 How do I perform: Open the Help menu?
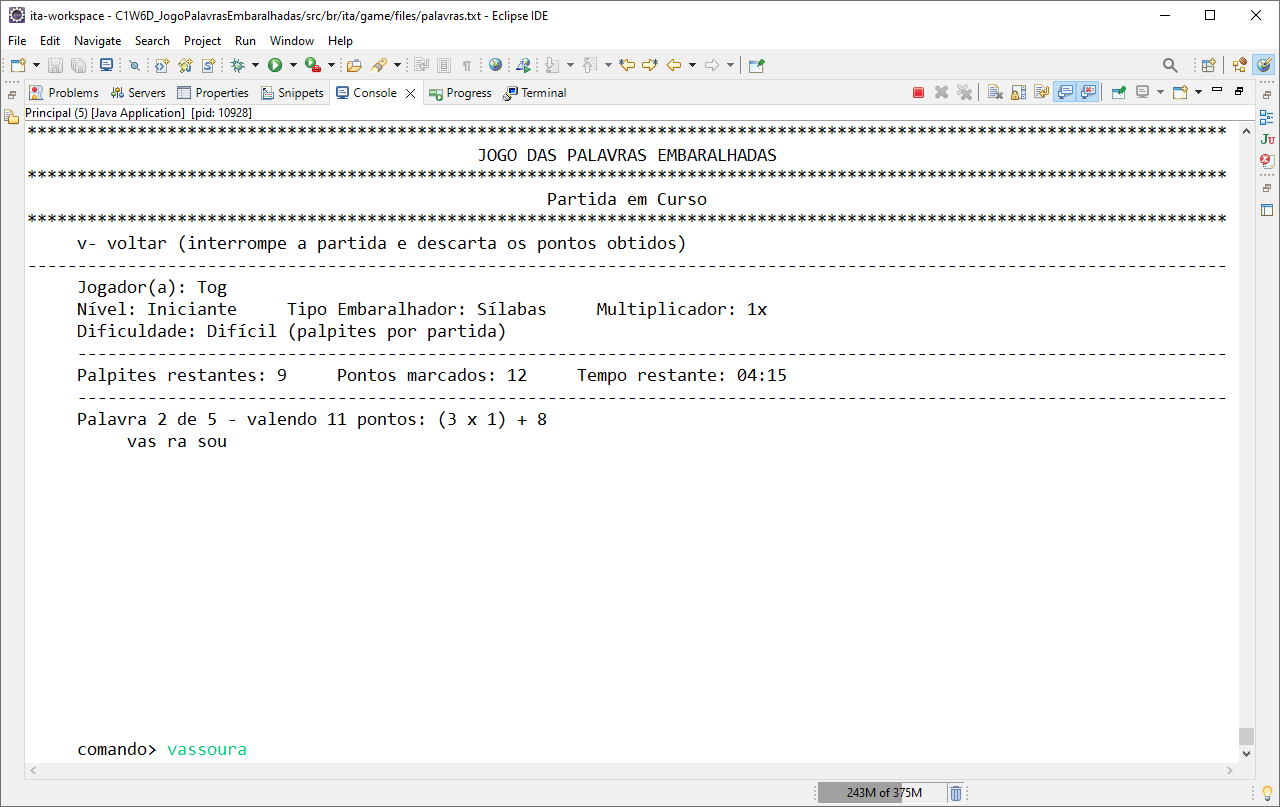(x=340, y=41)
